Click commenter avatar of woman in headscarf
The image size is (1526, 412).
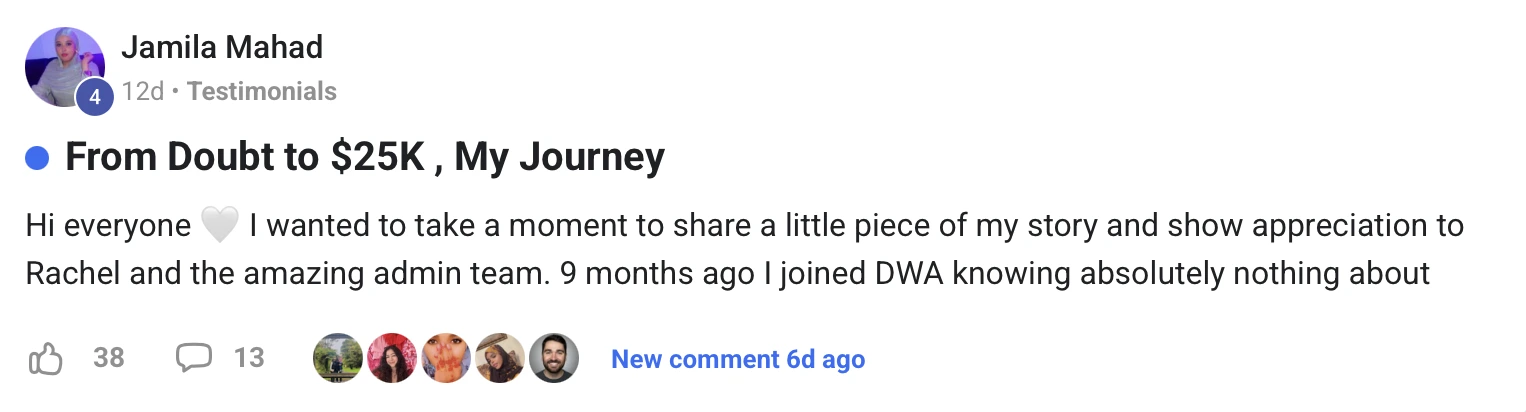[x=500, y=358]
